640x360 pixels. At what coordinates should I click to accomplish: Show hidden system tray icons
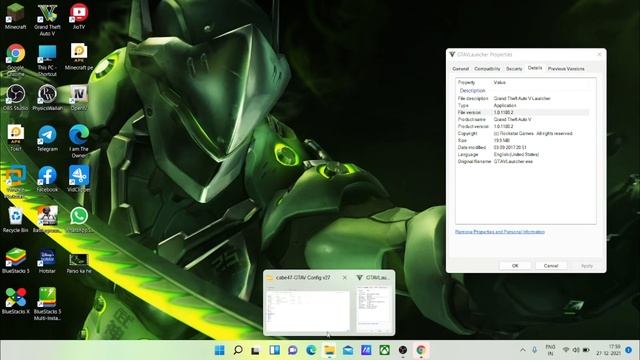click(523, 350)
